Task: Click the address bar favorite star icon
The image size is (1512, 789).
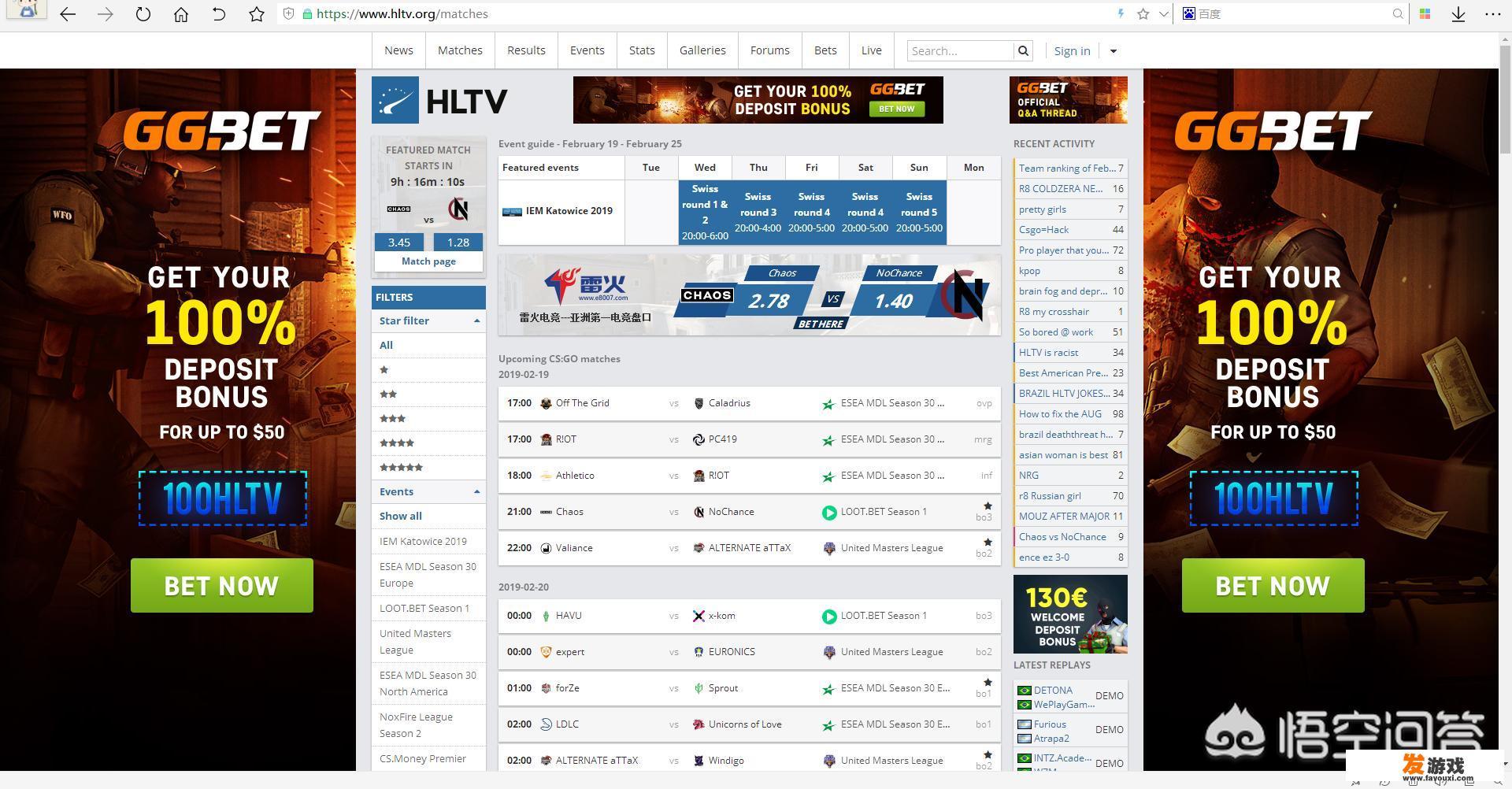Action: coord(1143,14)
